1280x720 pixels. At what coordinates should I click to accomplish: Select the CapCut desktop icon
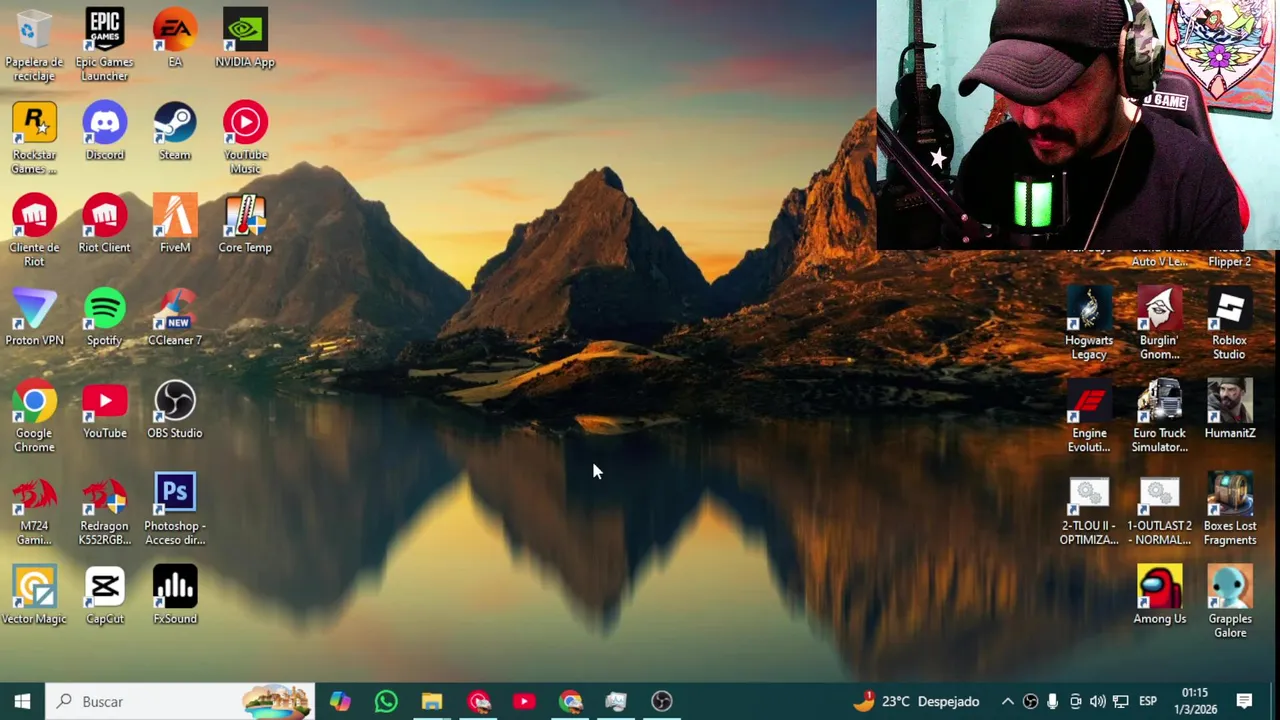[105, 597]
